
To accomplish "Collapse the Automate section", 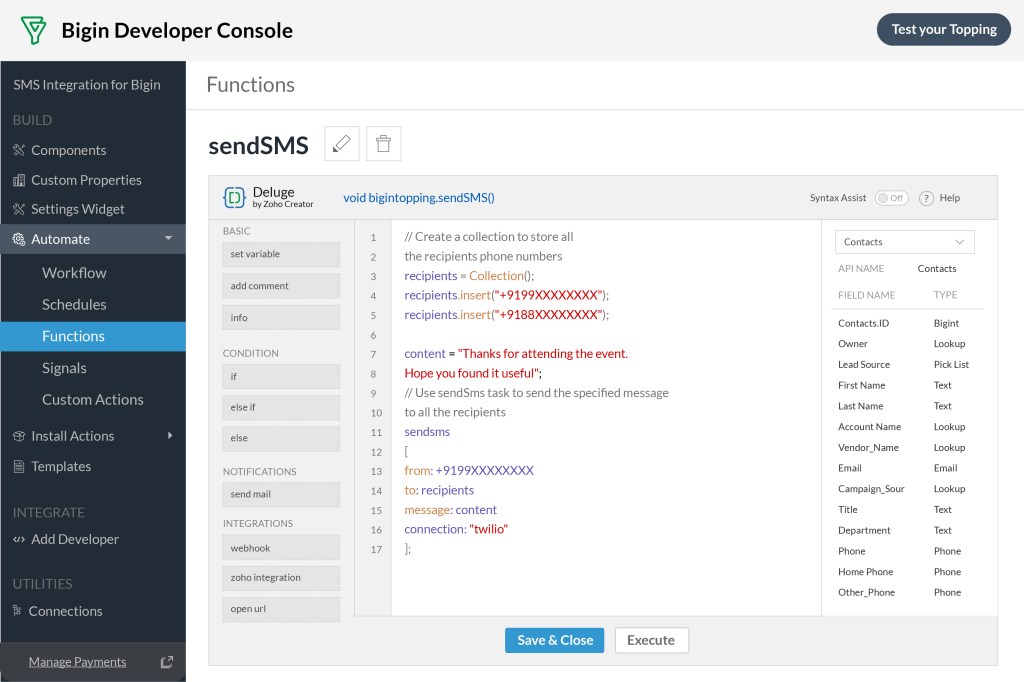I will pos(168,239).
